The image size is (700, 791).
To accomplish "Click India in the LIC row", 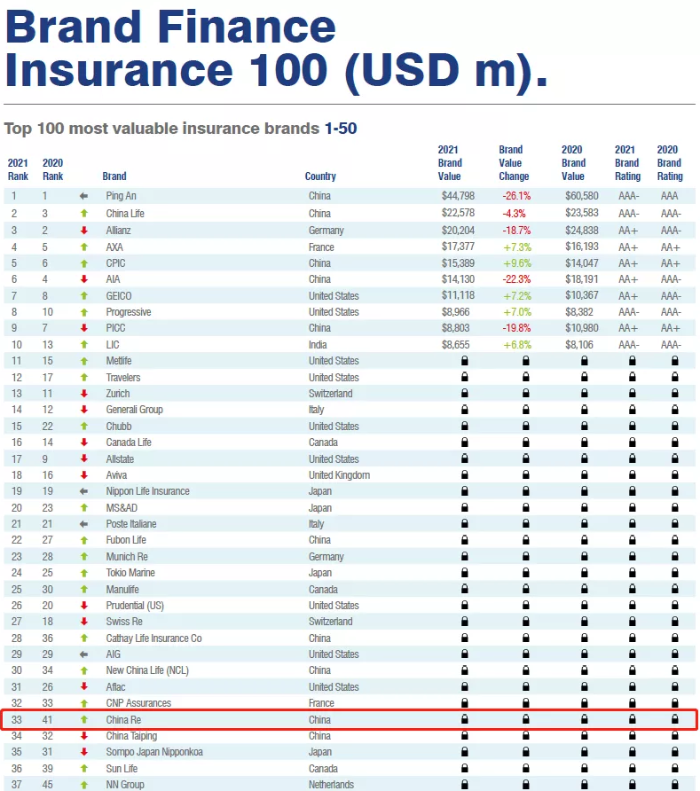I will 318,345.
